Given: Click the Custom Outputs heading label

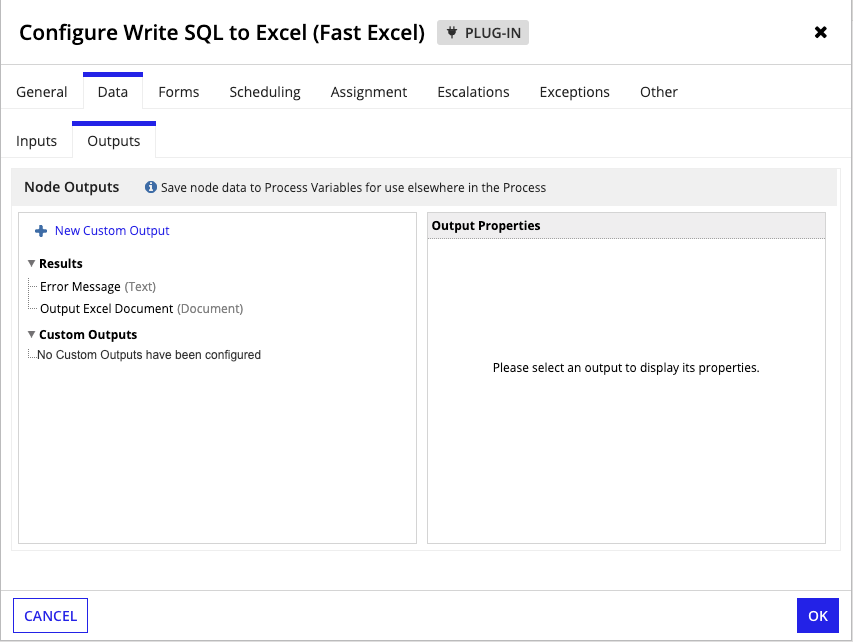Looking at the screenshot, I should 88,335.
